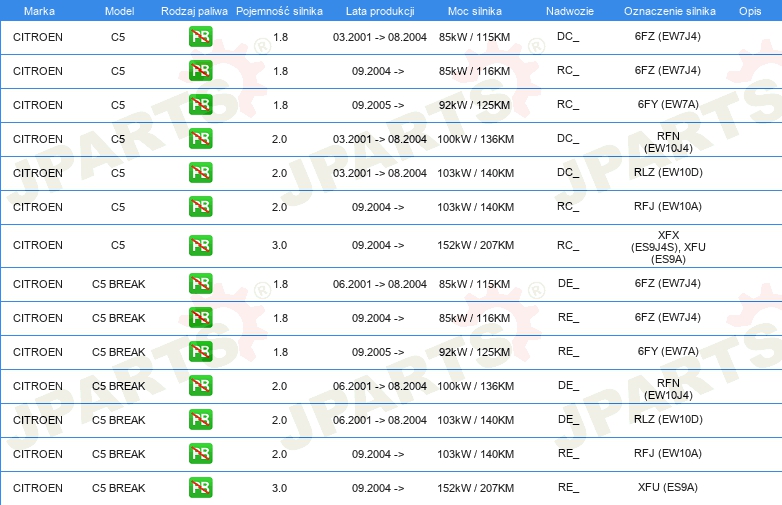Click the Moc silnika column header
This screenshot has height=505, width=782.
(x=475, y=11)
